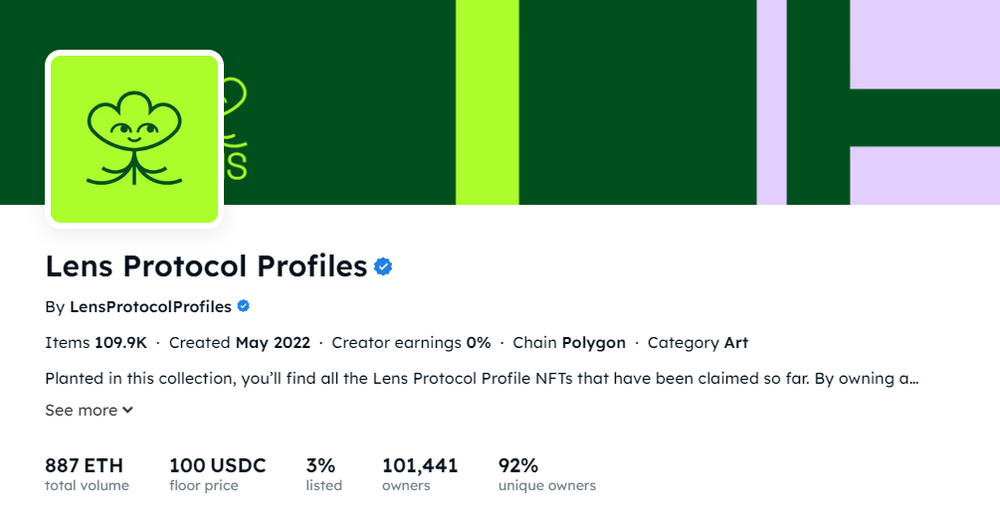Click the Creator earnings 0% text
Screen dimensions: 1000x522
(x=411, y=343)
